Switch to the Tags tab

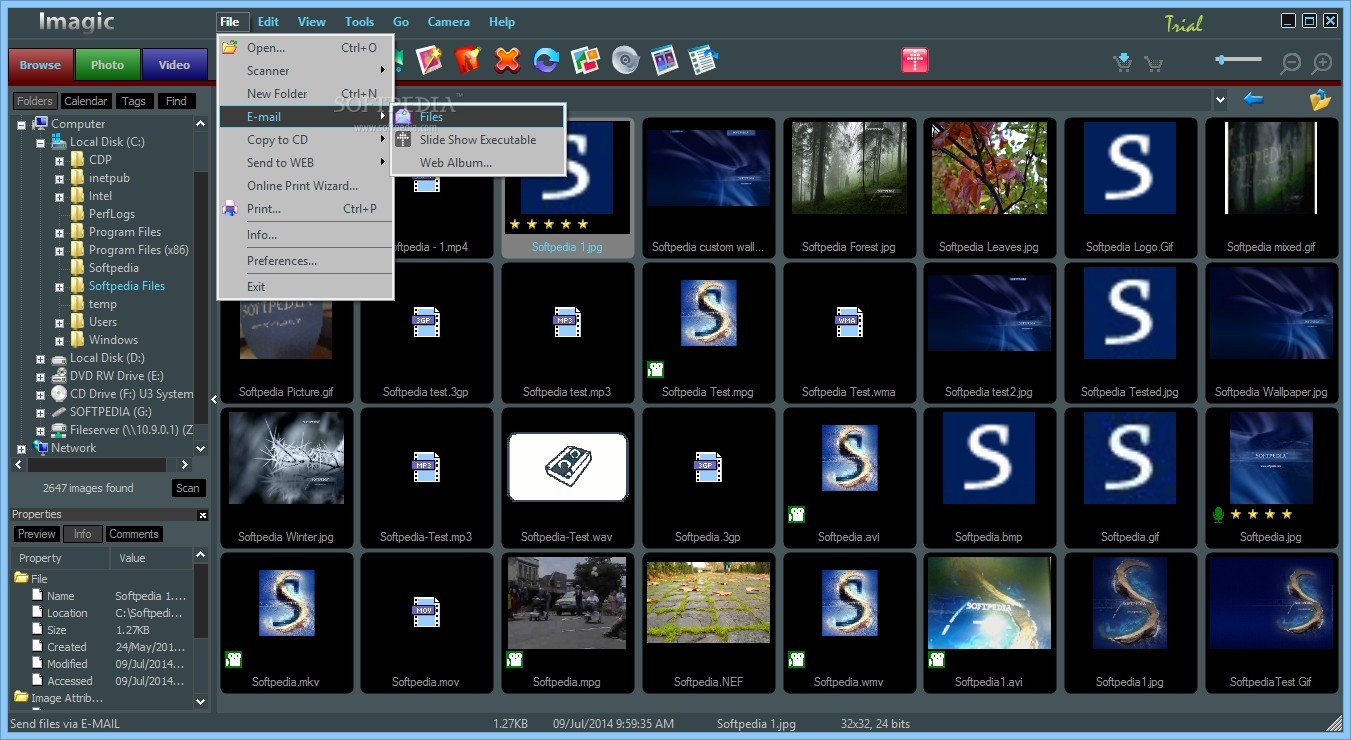(134, 101)
